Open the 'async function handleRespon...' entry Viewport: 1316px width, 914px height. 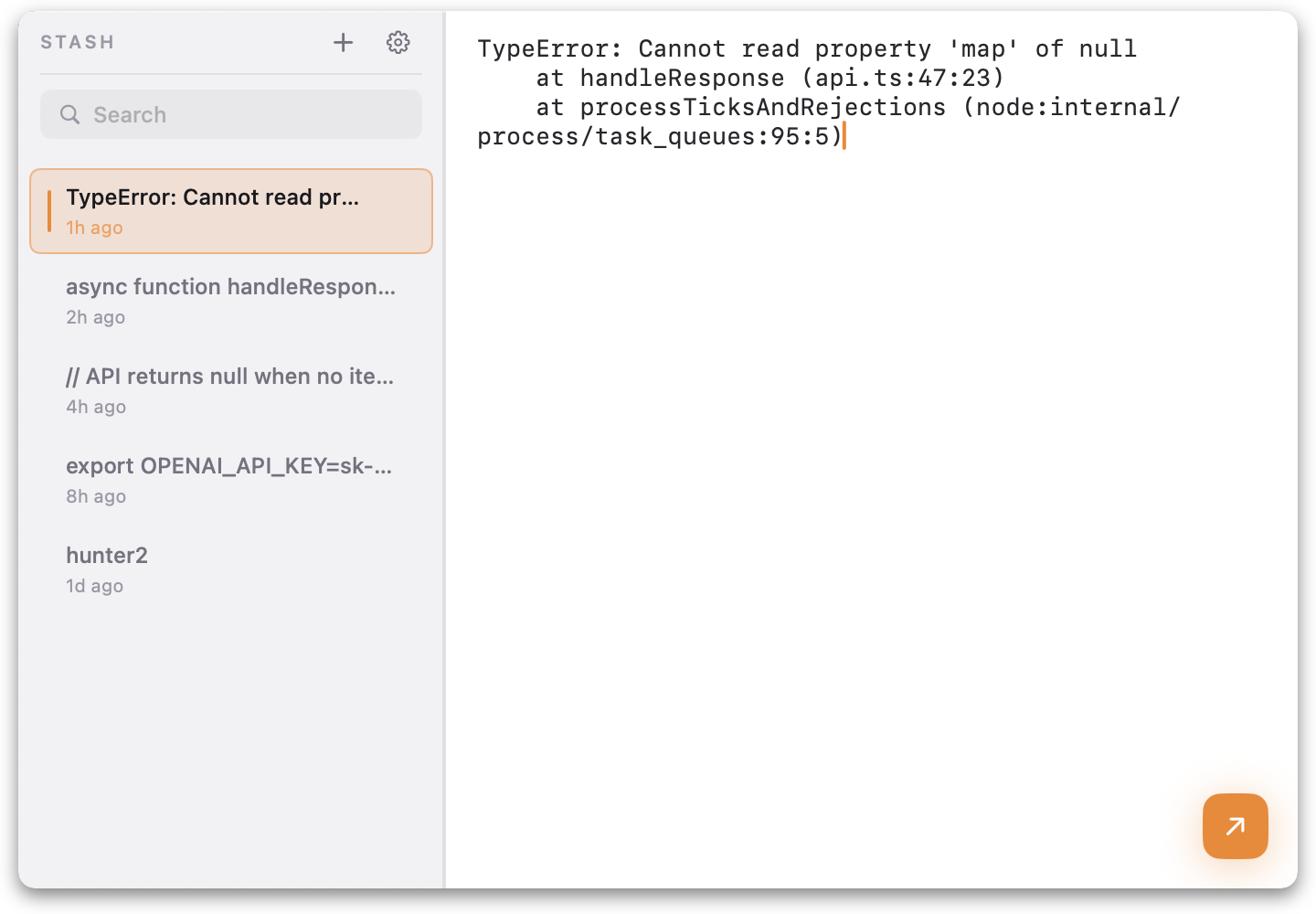click(x=230, y=287)
